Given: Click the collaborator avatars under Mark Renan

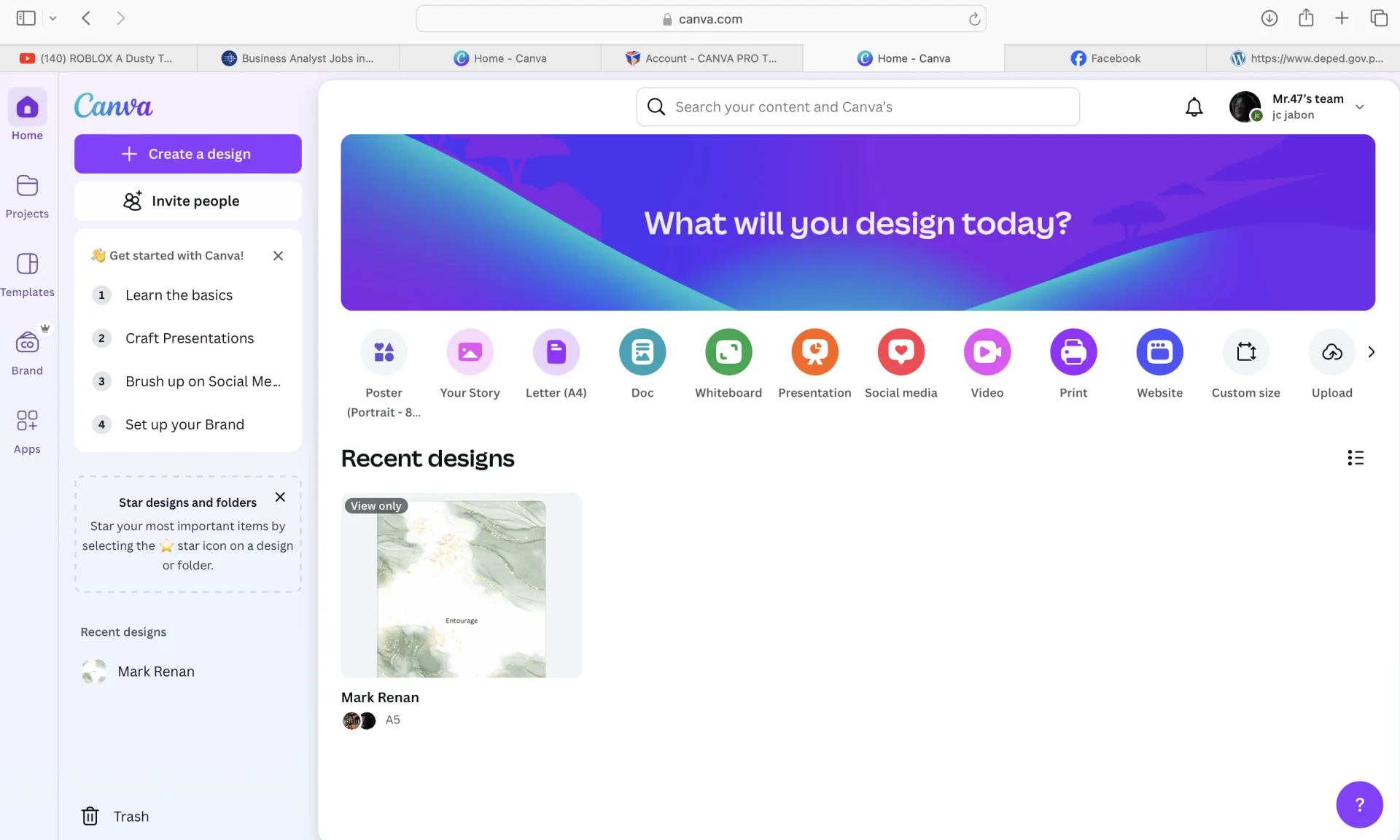Looking at the screenshot, I should click(x=359, y=720).
